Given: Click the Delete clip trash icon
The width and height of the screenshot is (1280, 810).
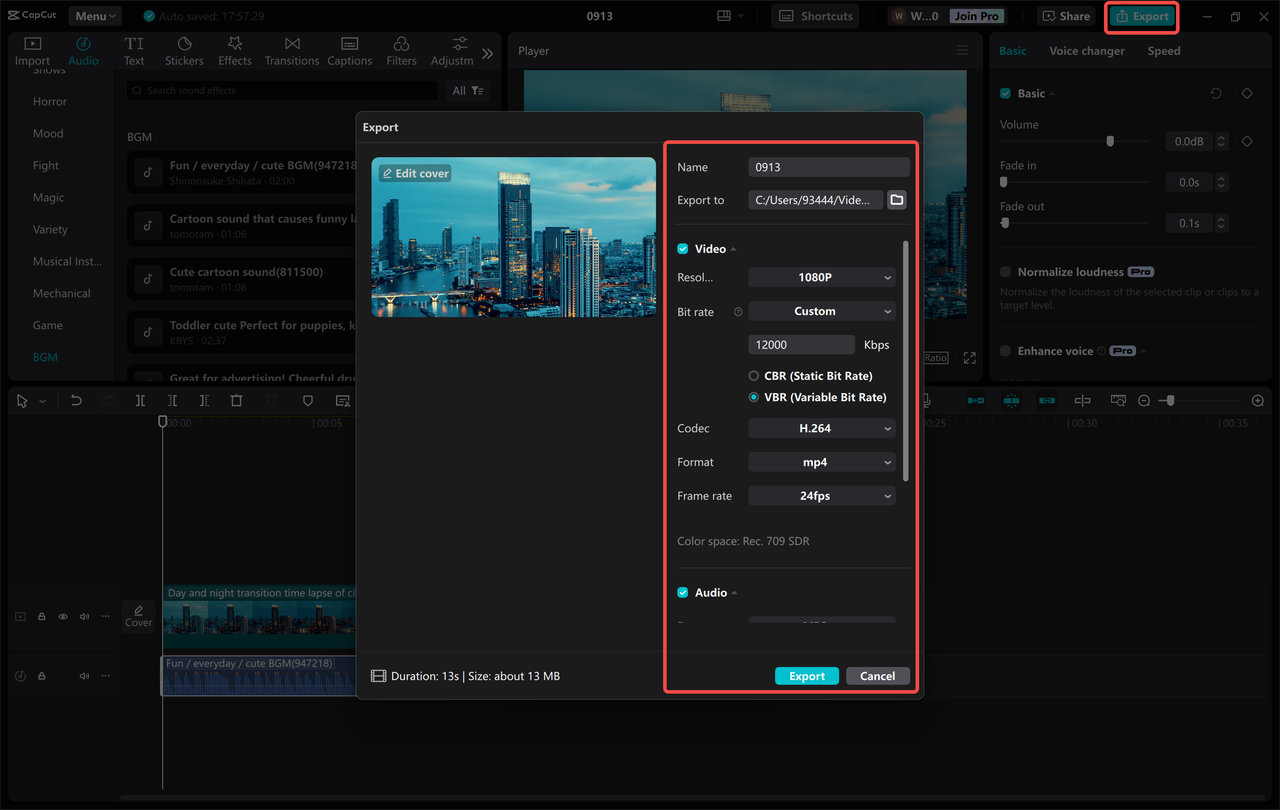Looking at the screenshot, I should coord(236,400).
